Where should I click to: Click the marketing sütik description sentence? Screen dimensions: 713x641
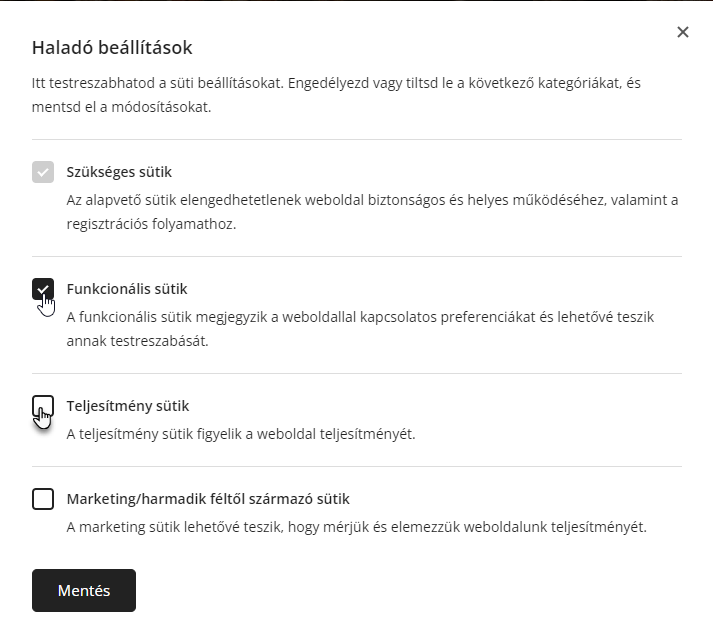click(x=356, y=527)
